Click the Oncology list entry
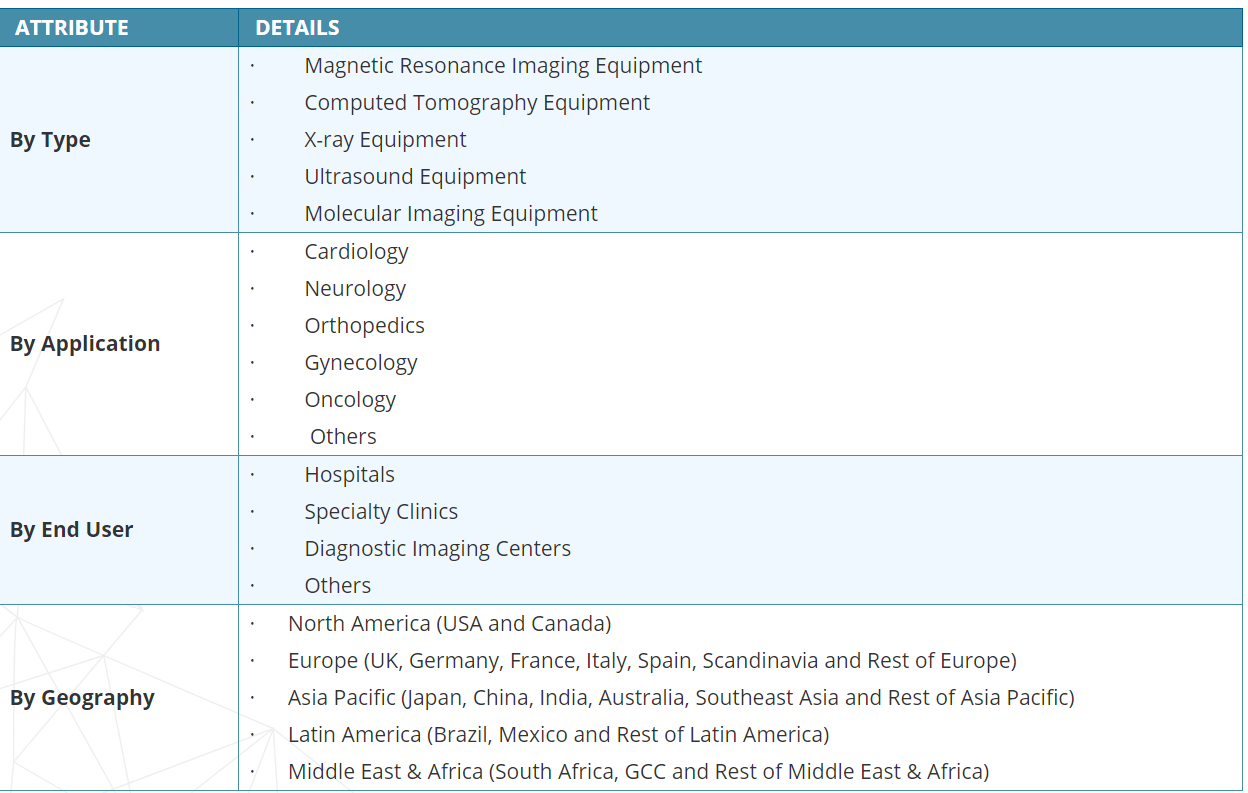Viewport: 1248px width, 793px height. pos(350,400)
